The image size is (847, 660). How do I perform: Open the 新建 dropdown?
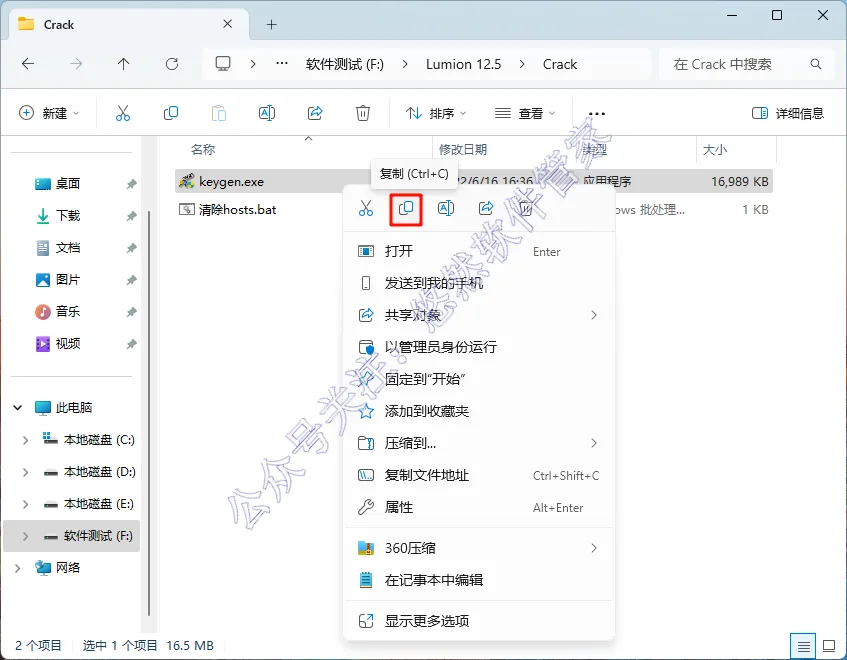(x=49, y=113)
